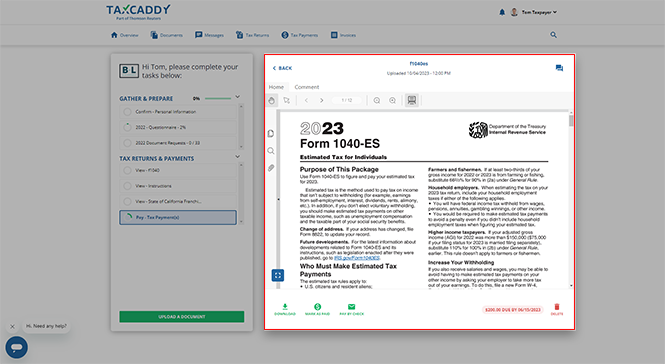Open the Confirm - Personal Information task

click(x=178, y=112)
